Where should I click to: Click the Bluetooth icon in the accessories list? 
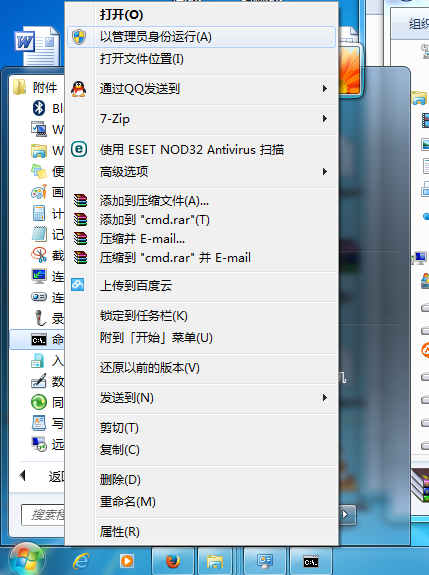point(39,108)
